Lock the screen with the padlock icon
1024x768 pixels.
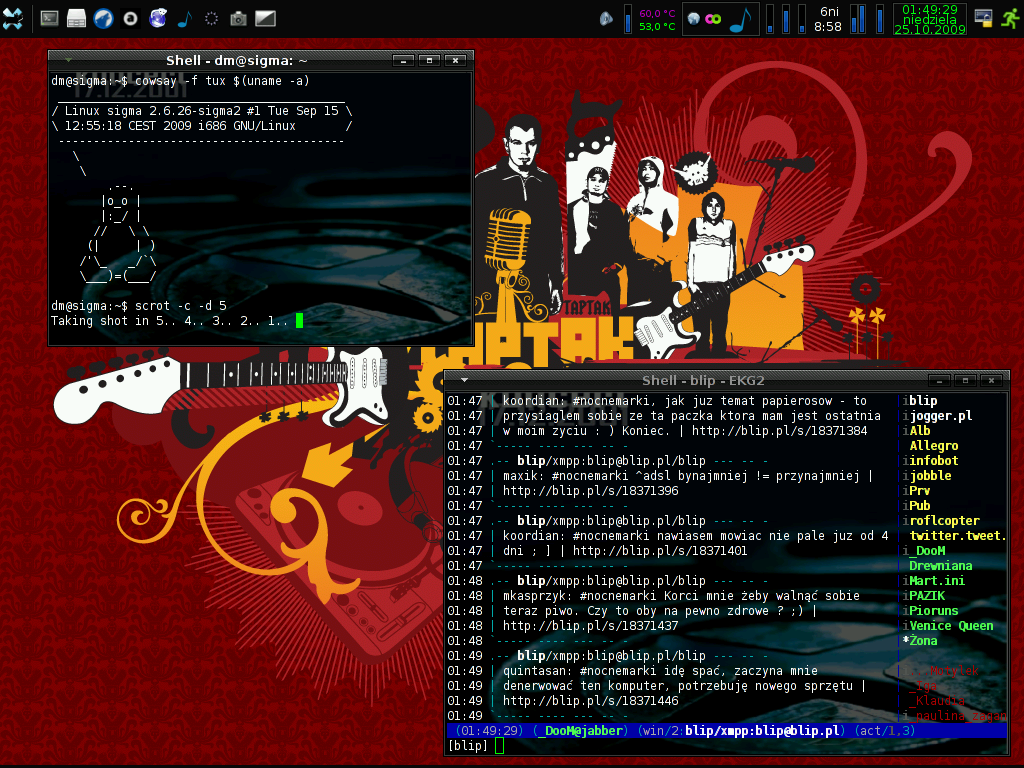click(x=983, y=18)
